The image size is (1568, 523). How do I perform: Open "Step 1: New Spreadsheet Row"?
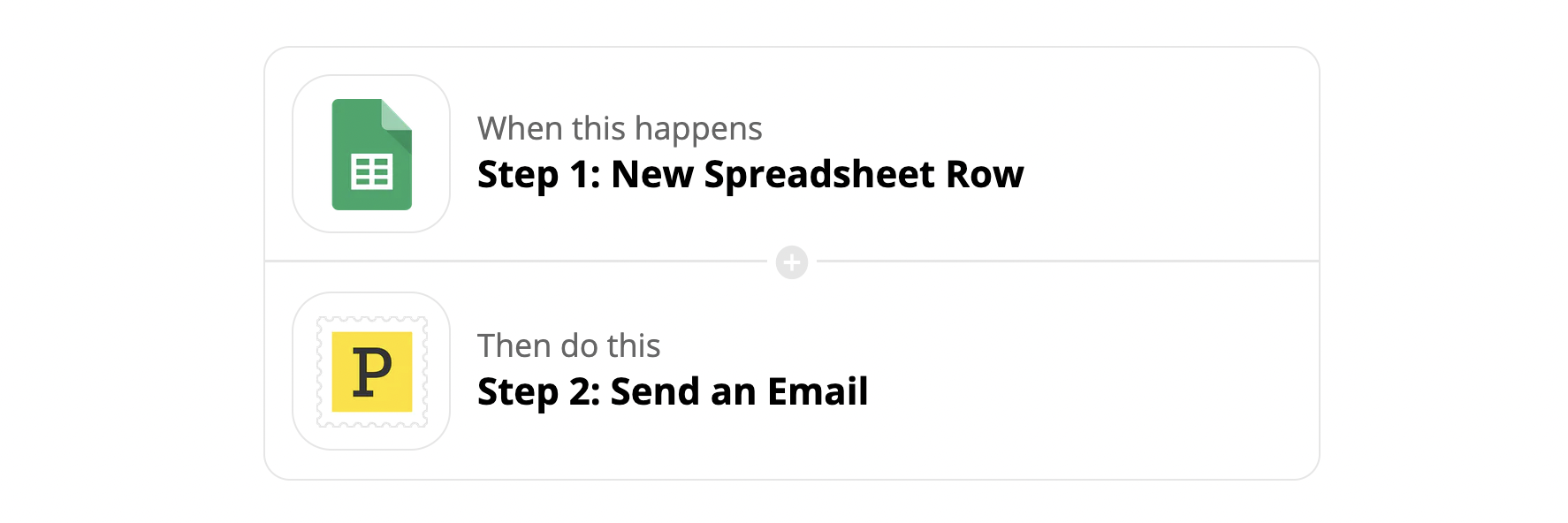750,174
